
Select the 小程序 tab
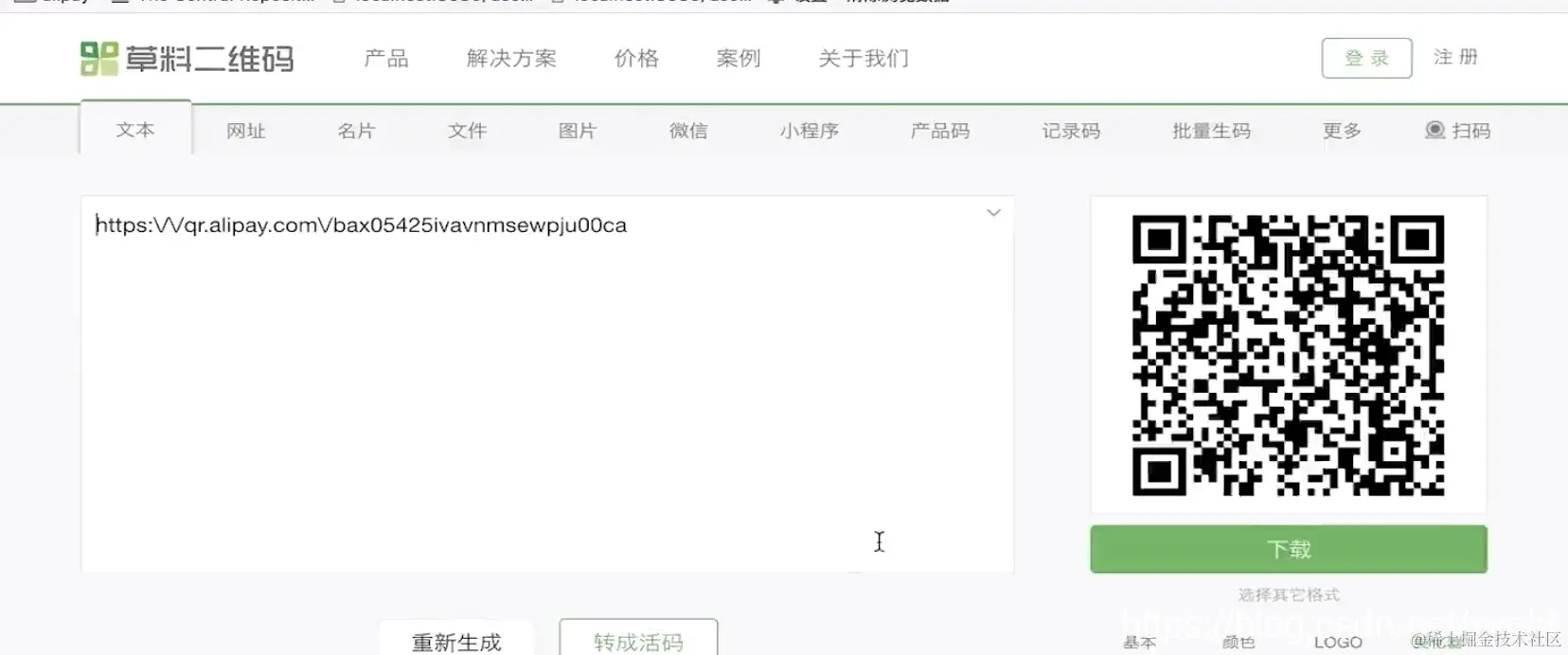(810, 131)
